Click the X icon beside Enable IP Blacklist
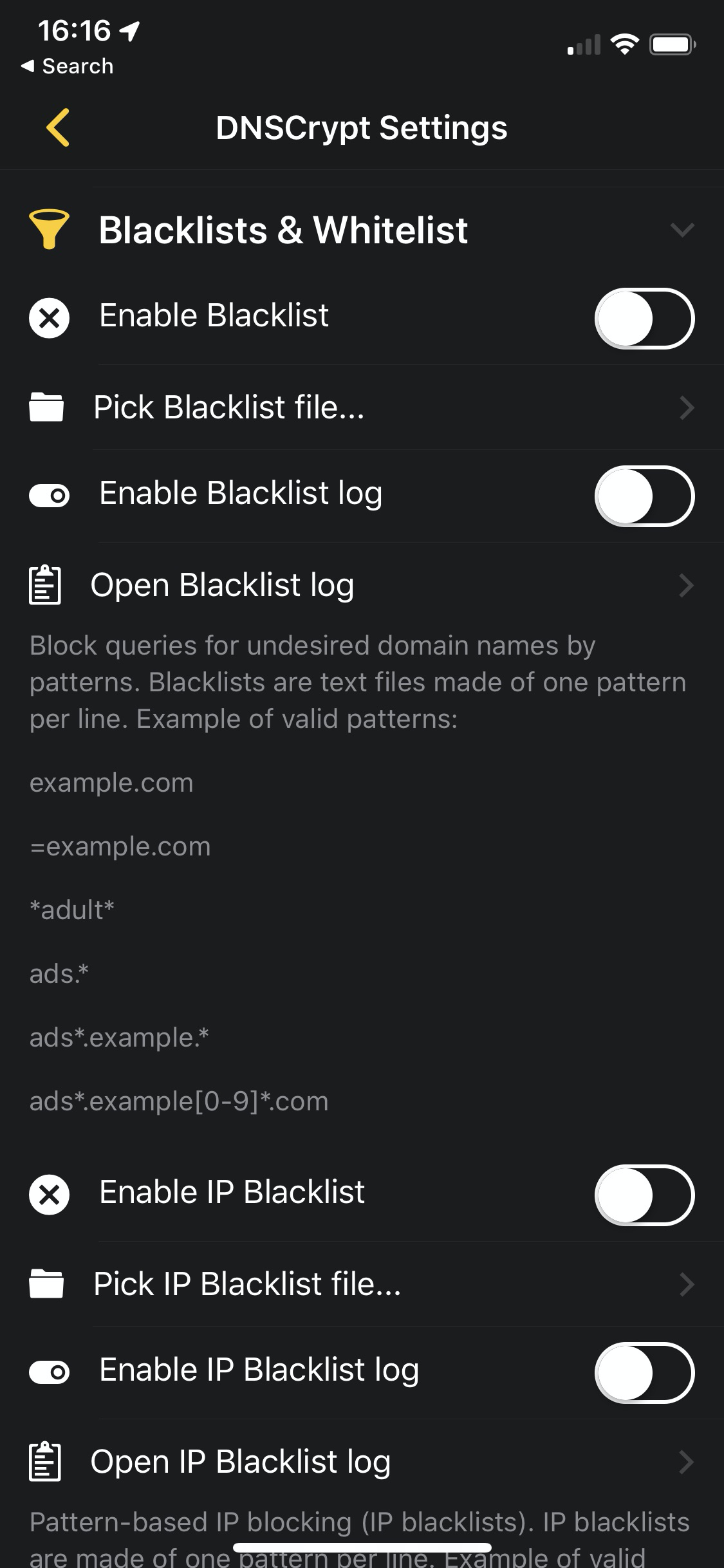The width and height of the screenshot is (724, 1568). tap(49, 1195)
